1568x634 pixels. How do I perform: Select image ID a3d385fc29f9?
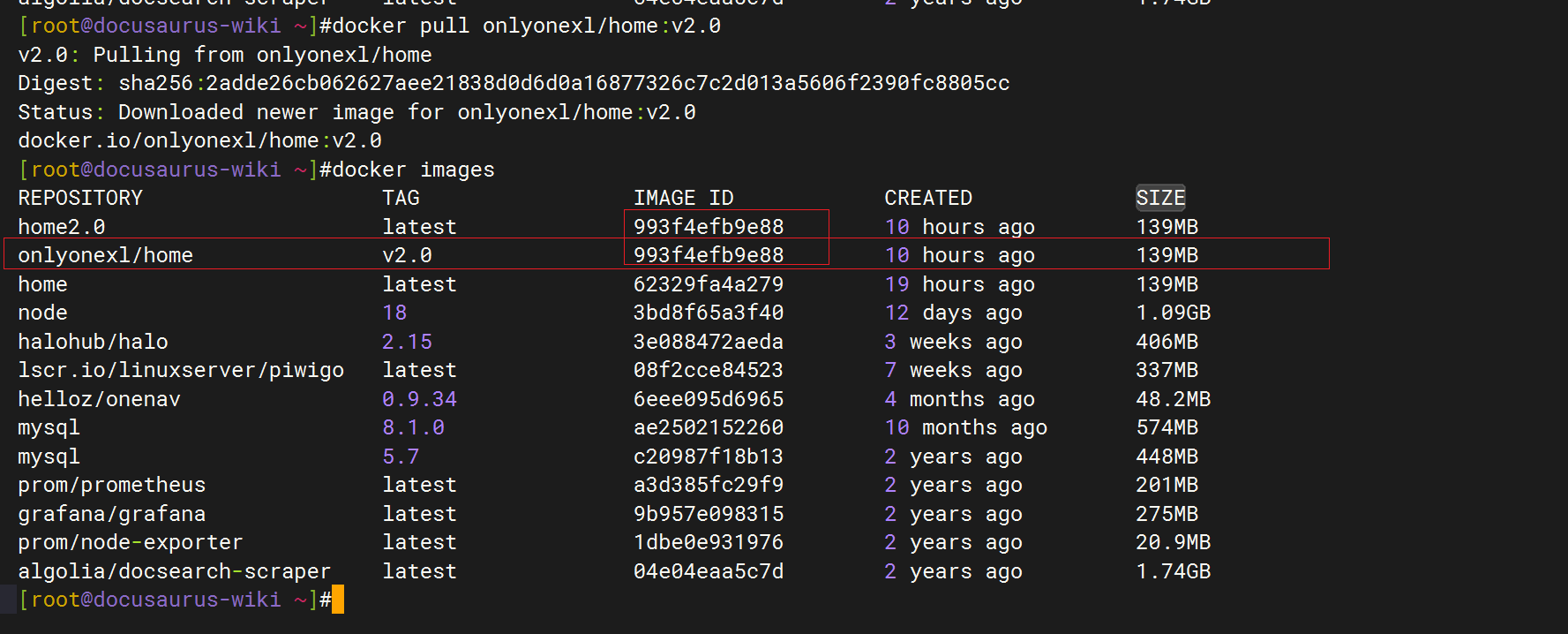(x=709, y=485)
